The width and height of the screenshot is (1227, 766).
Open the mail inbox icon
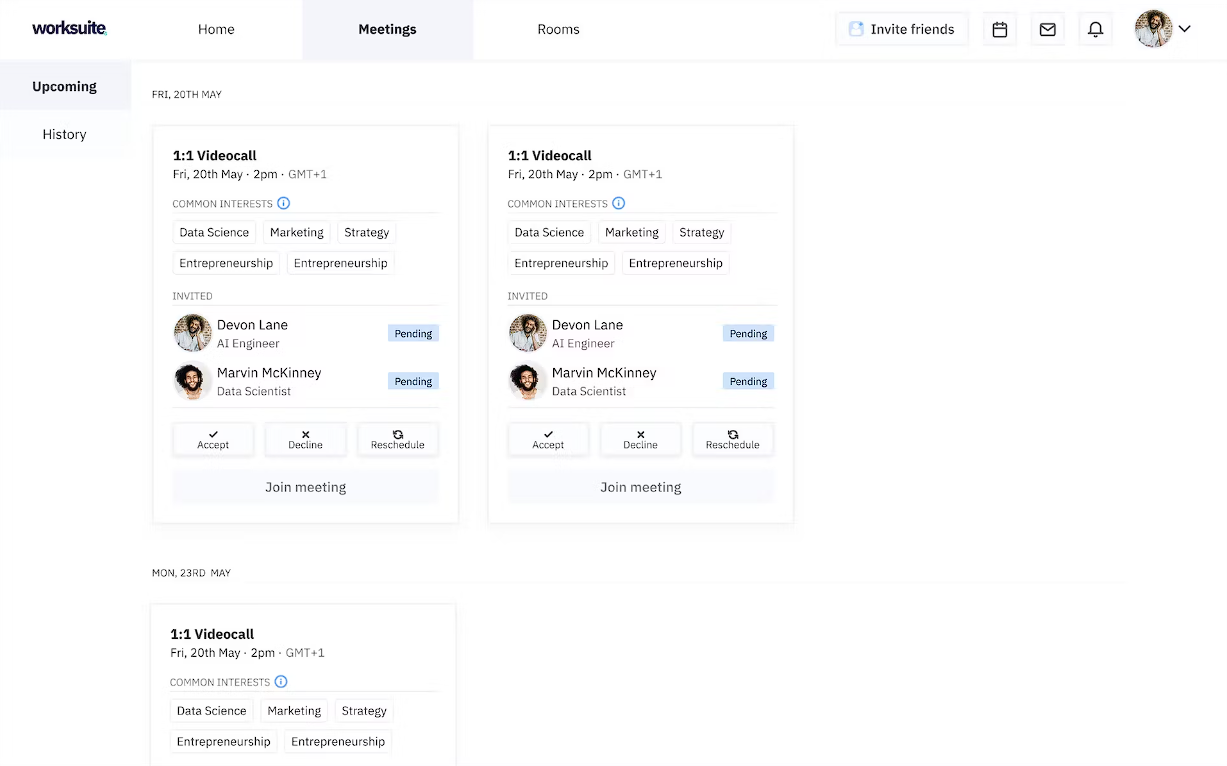[x=1047, y=30]
